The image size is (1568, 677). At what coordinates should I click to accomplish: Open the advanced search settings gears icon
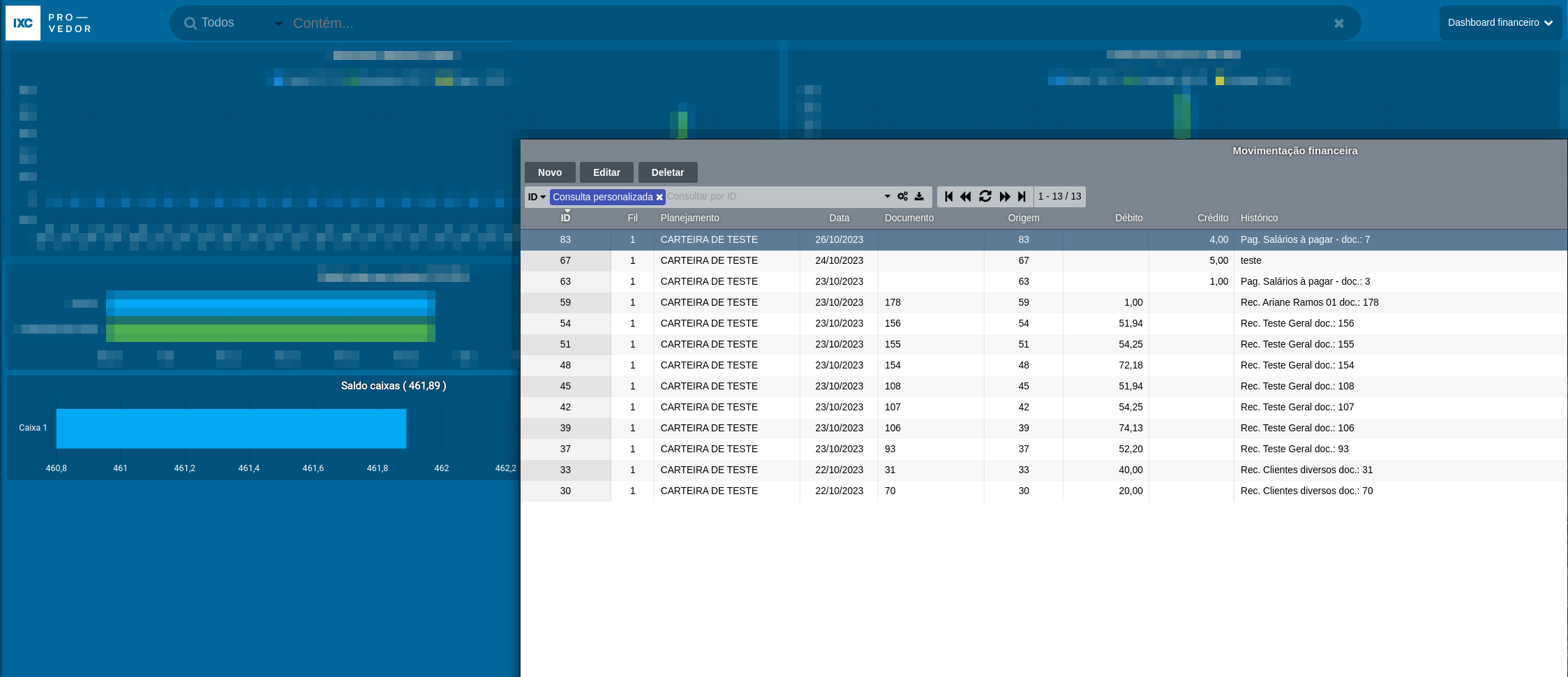tap(903, 197)
